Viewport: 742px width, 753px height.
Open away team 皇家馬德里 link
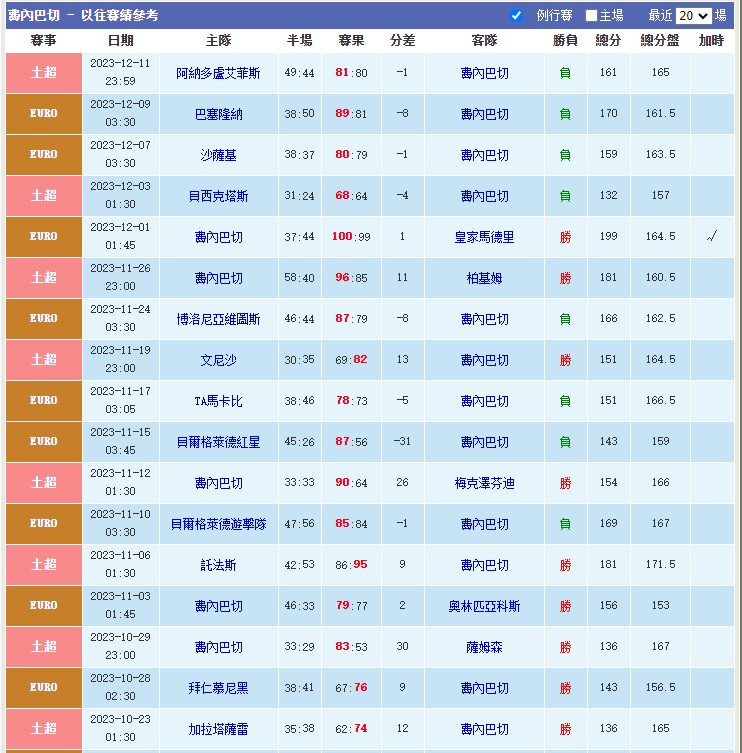484,237
